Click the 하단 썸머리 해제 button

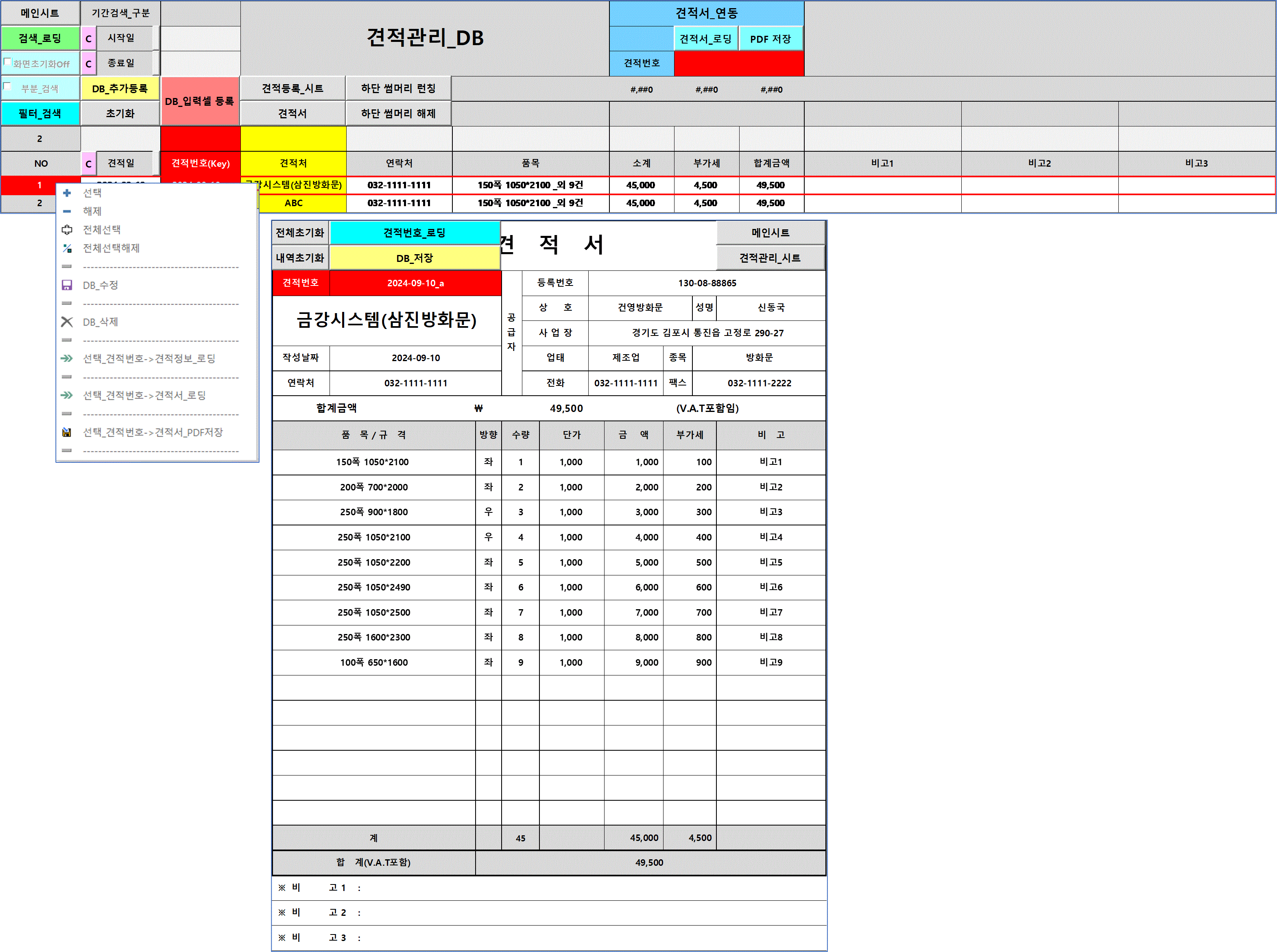[x=398, y=113]
